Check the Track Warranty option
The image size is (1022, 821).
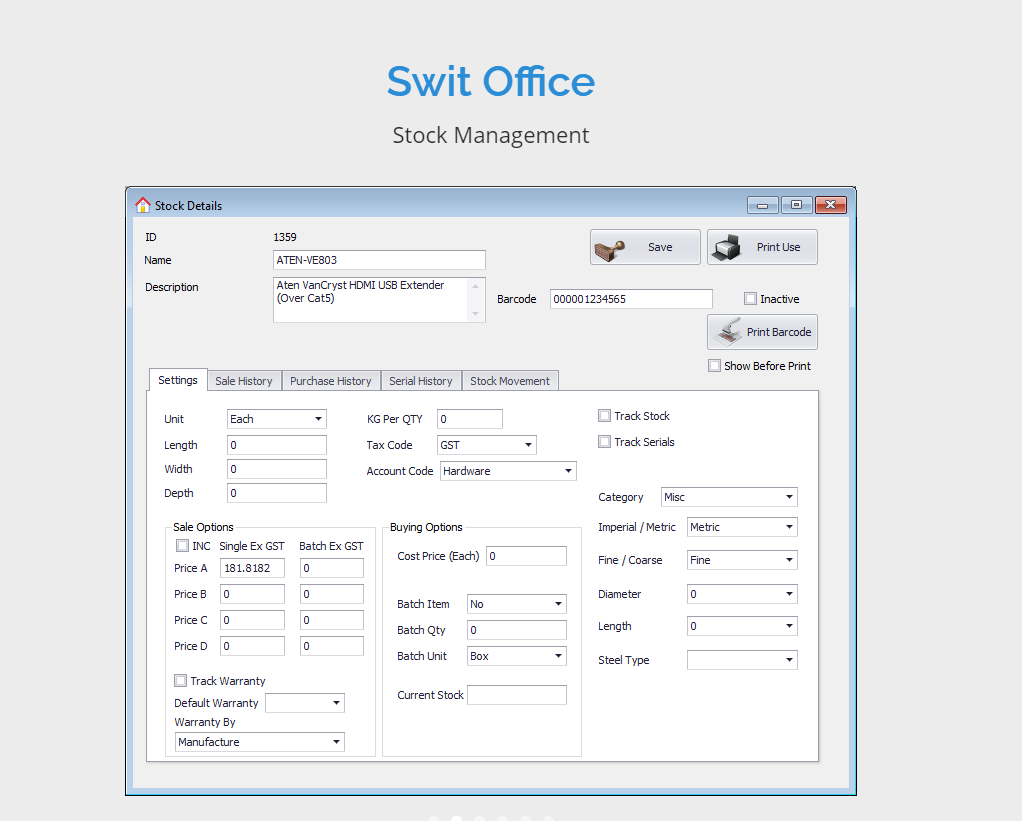(181, 681)
